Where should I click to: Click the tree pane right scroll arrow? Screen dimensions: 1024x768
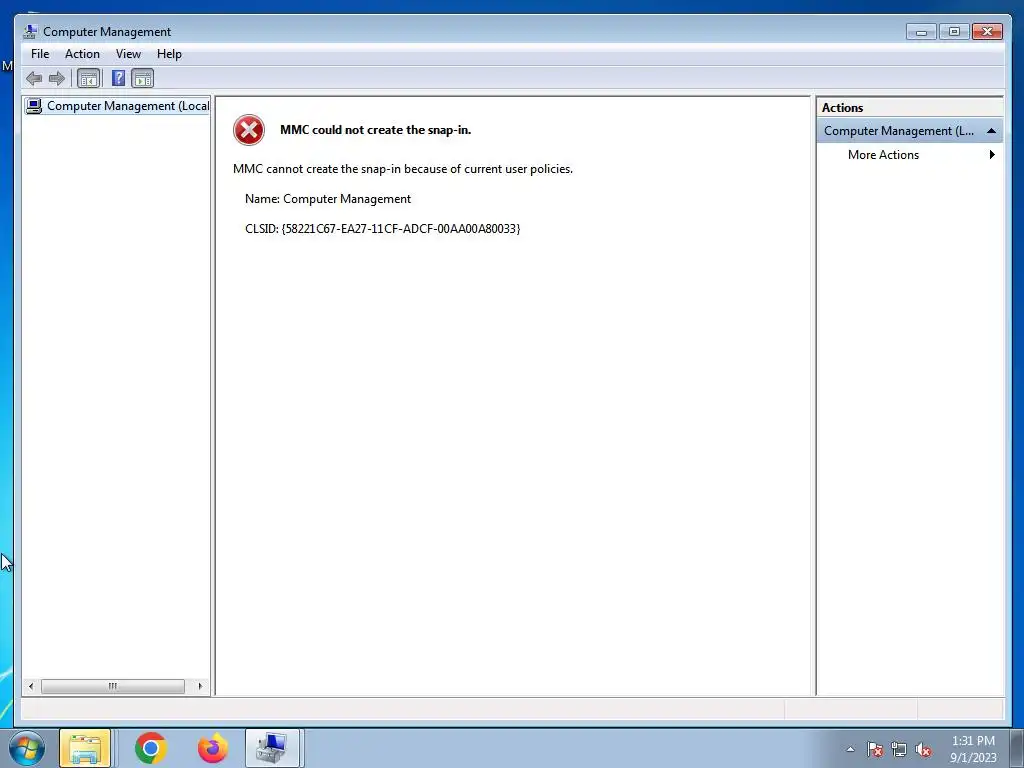coord(200,686)
